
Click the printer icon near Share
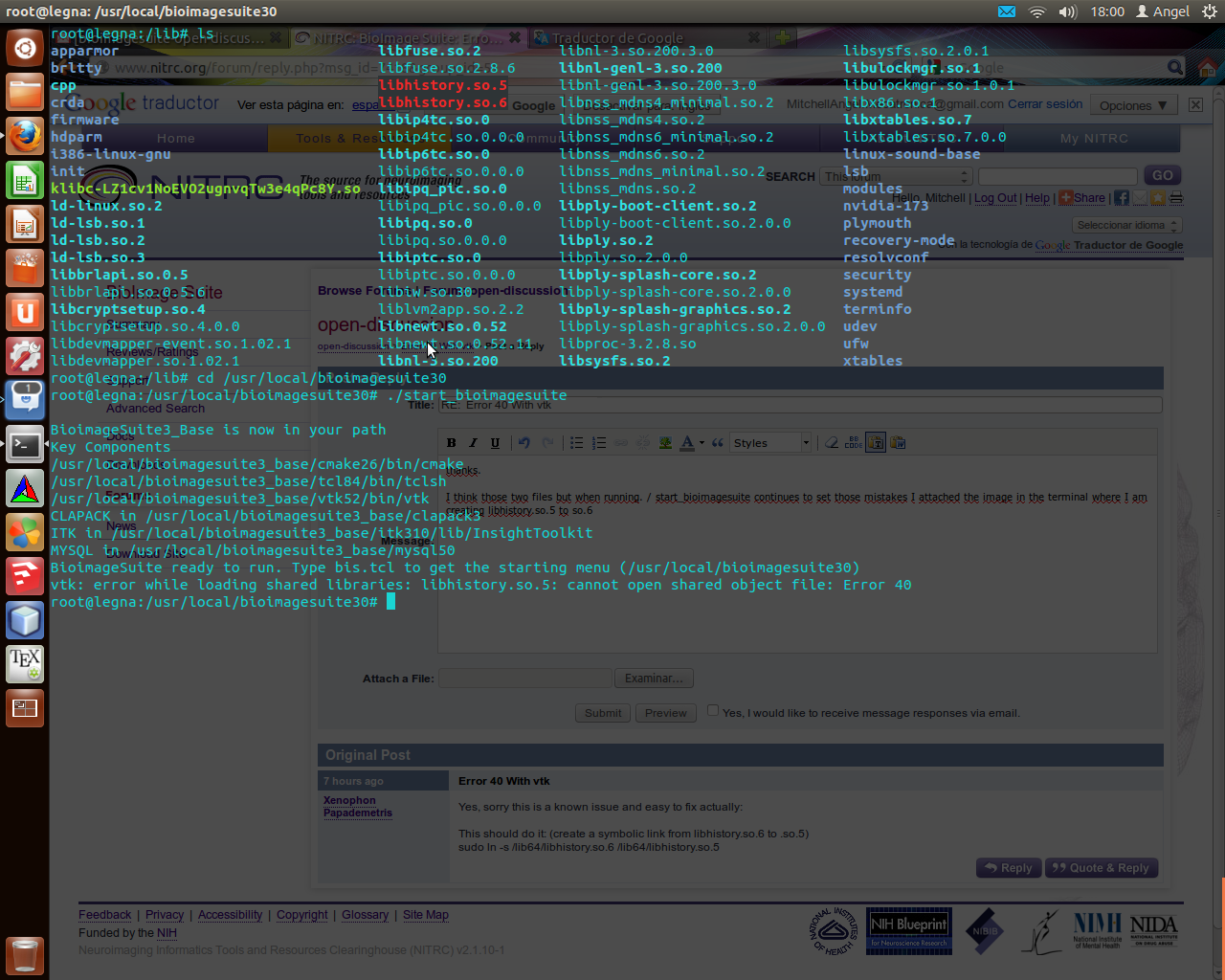click(1176, 198)
